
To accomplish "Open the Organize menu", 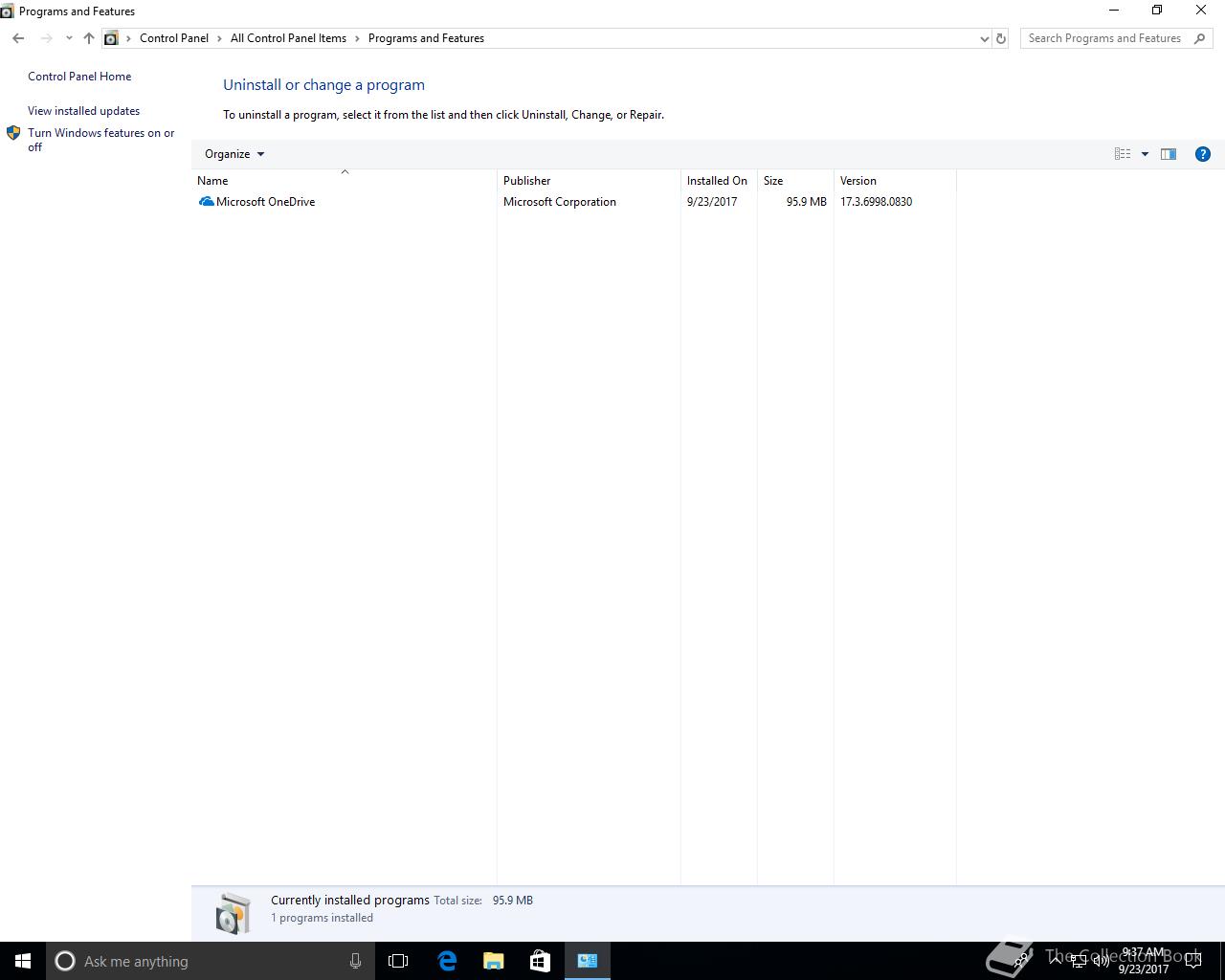I will click(x=234, y=154).
